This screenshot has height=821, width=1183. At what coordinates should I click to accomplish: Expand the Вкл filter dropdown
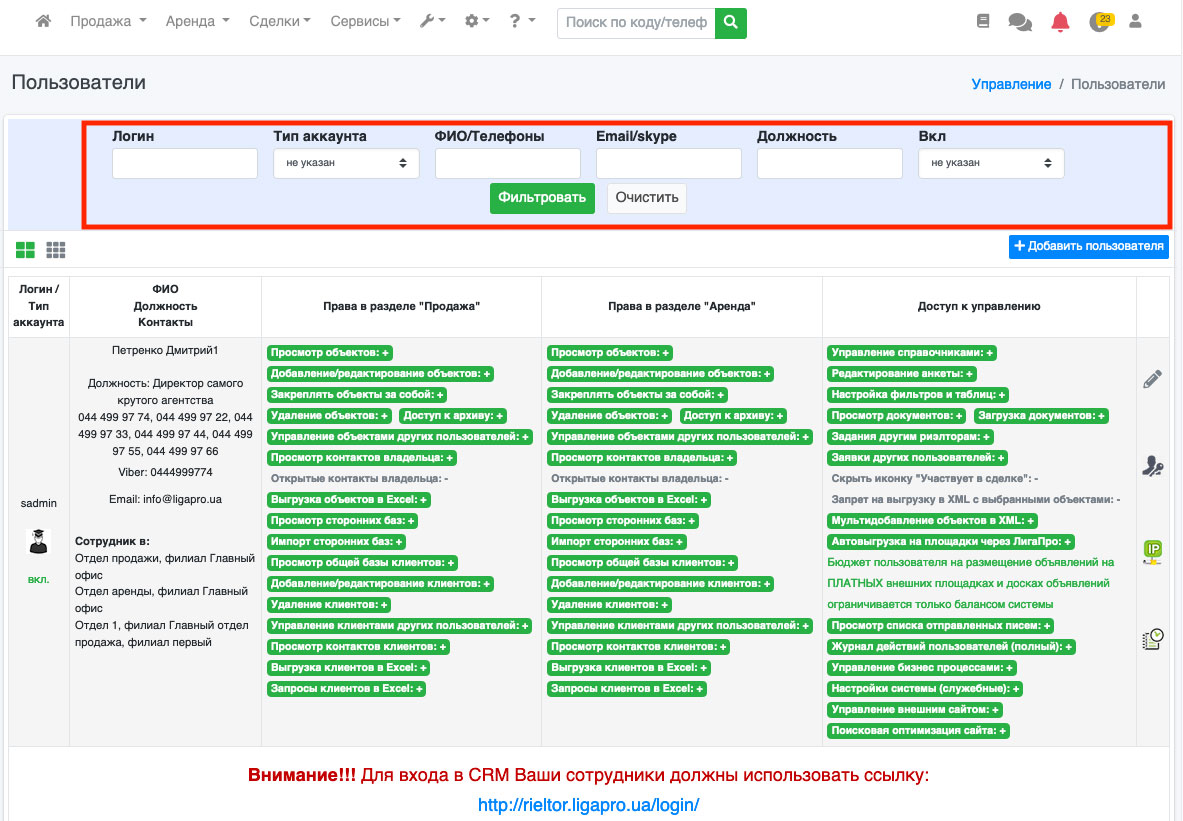[x=991, y=163]
